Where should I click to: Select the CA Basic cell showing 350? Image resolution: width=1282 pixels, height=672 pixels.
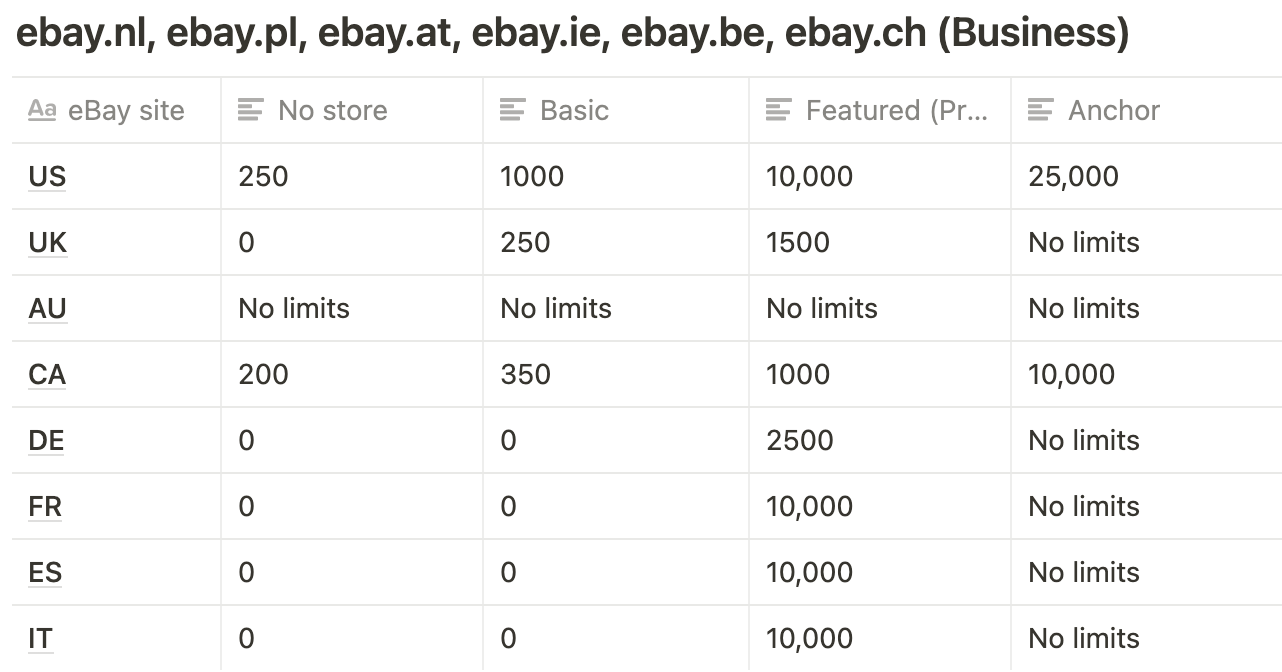coord(616,374)
